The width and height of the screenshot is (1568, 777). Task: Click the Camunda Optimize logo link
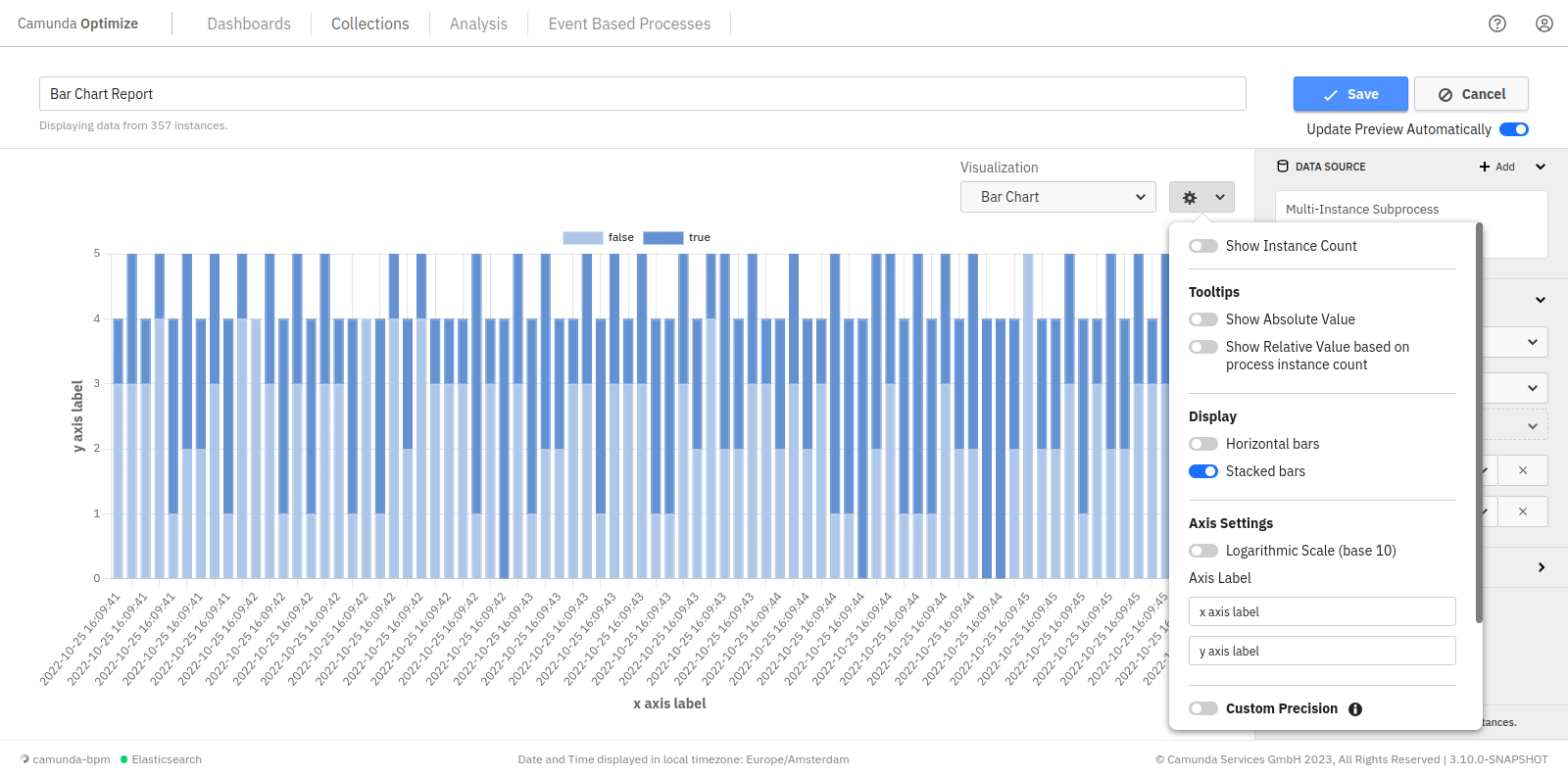77,24
